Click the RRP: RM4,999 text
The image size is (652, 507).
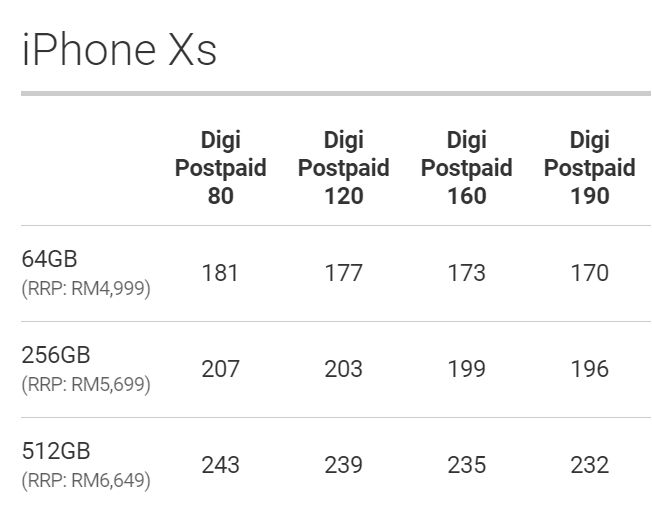point(86,288)
